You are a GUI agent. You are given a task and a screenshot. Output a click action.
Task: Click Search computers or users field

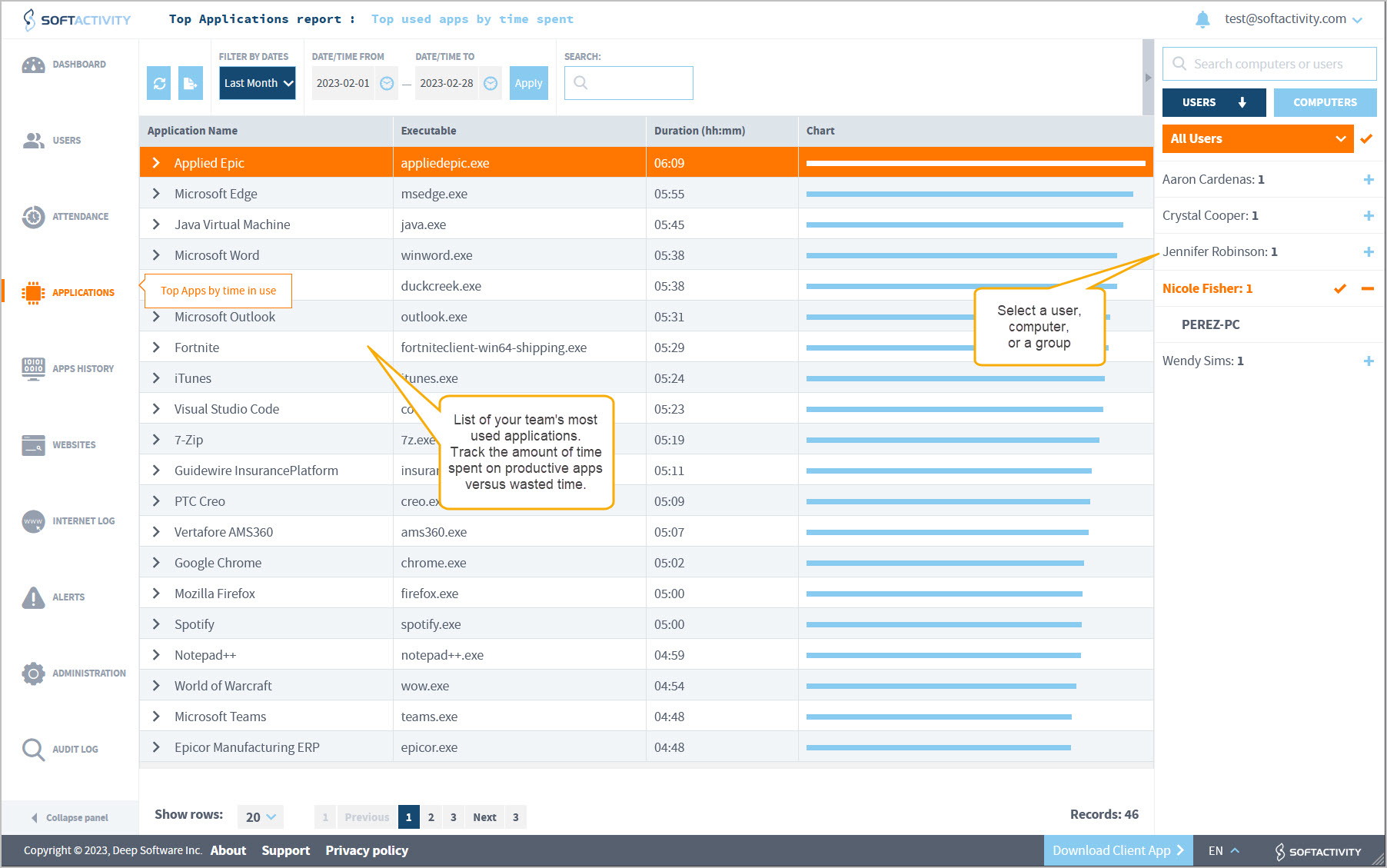coord(1269,64)
